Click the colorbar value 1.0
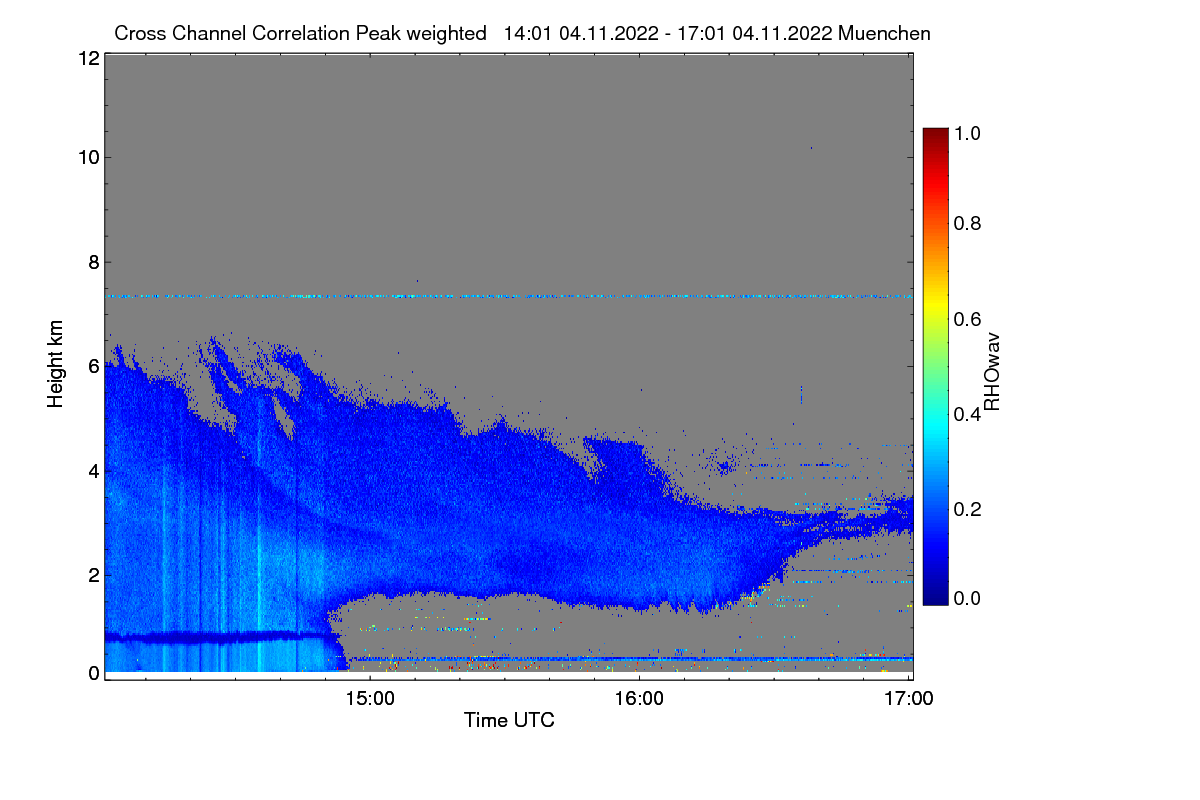 968,132
